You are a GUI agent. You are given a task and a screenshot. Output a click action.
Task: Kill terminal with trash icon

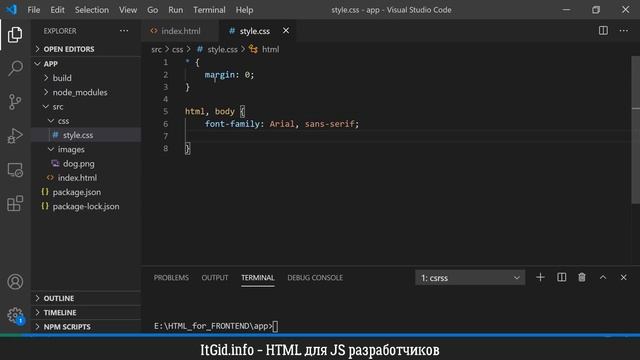click(x=582, y=278)
